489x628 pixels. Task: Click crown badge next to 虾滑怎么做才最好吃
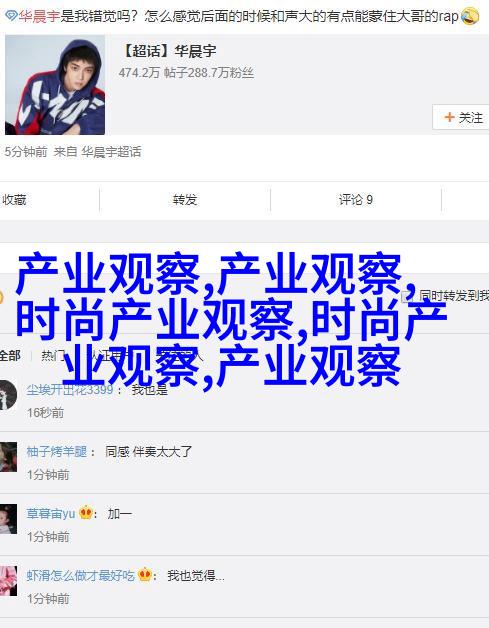tap(145, 575)
